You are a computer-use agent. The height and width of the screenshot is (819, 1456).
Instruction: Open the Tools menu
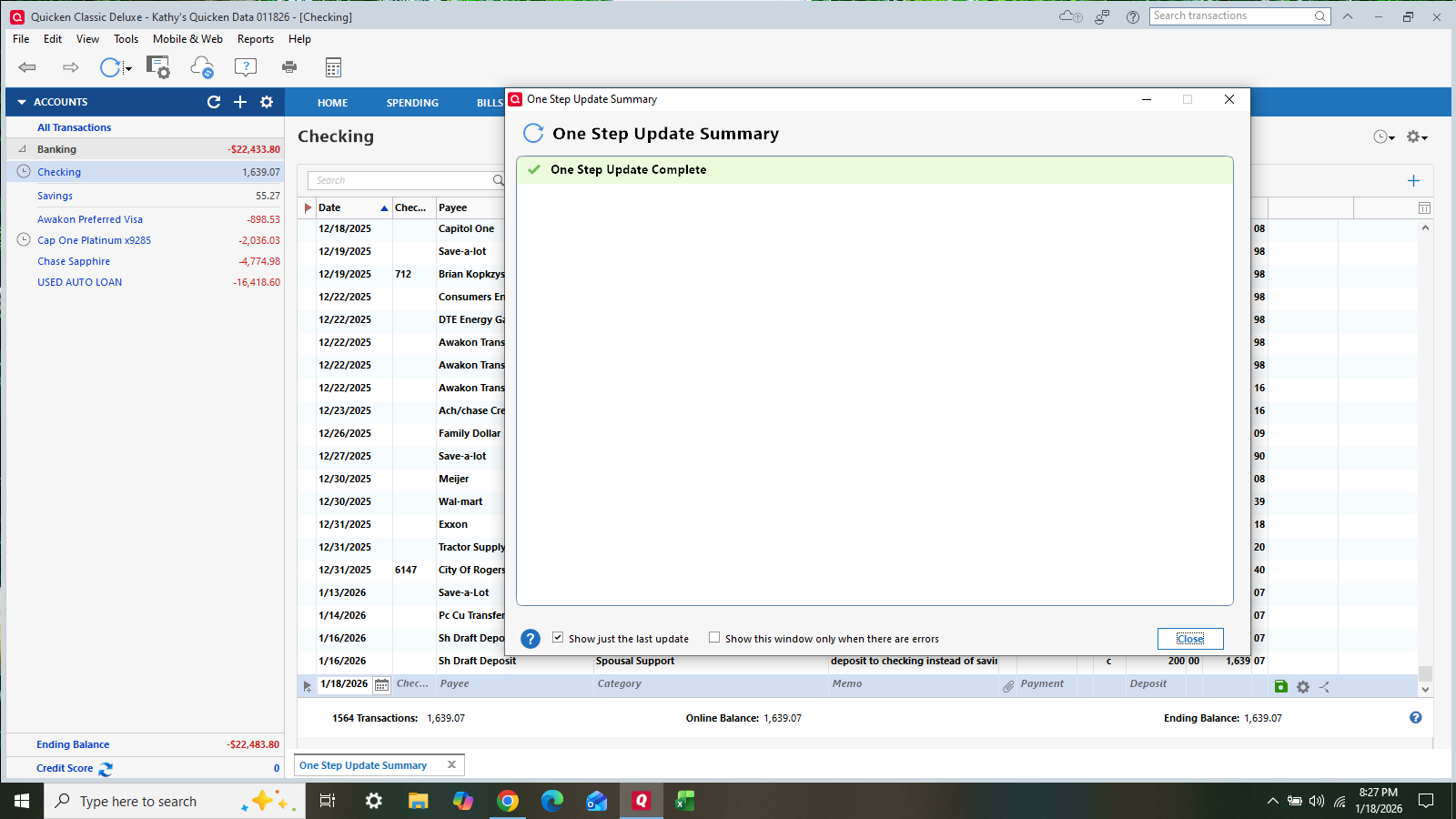pyautogui.click(x=126, y=39)
